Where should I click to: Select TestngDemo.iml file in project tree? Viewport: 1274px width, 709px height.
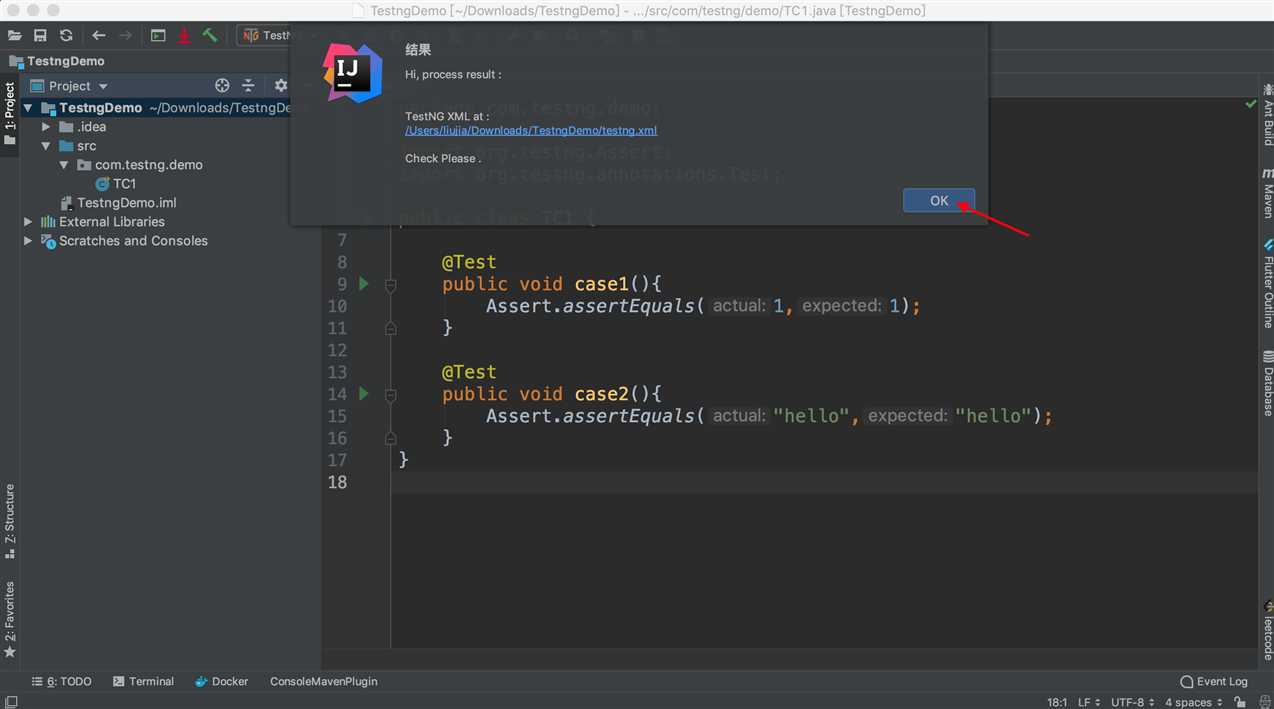coord(118,203)
